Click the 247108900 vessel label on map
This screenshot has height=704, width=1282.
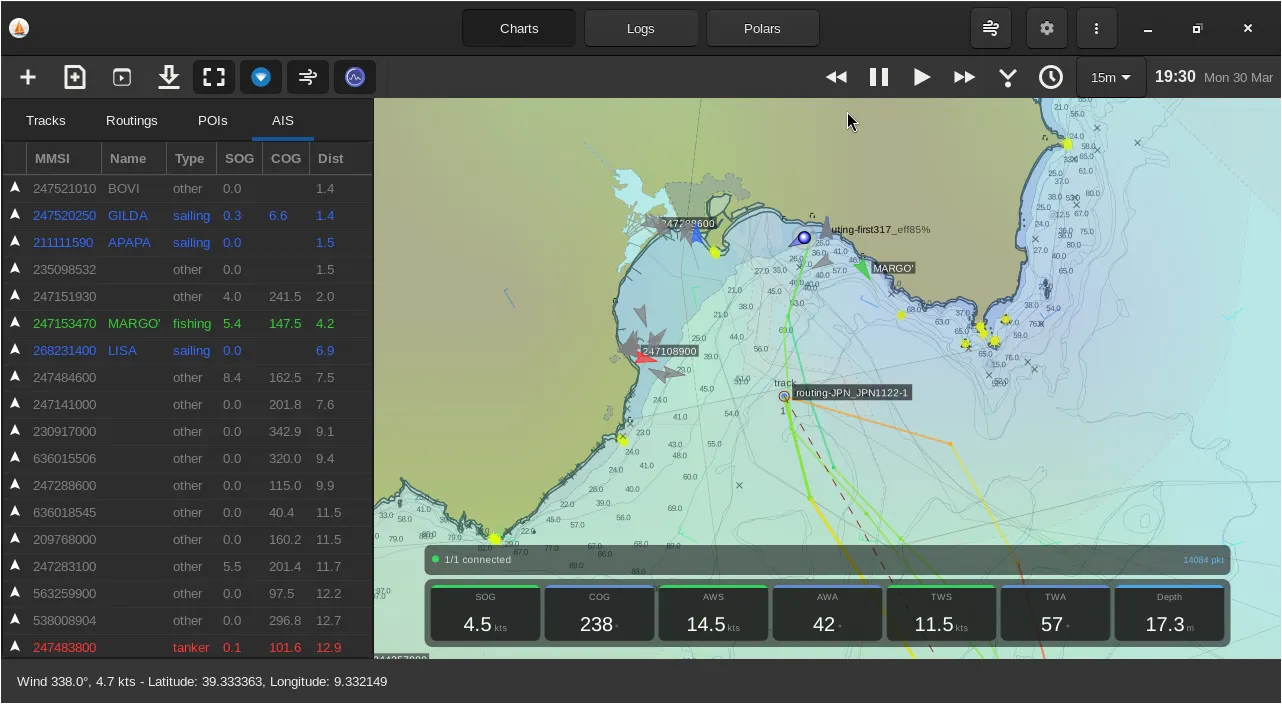(670, 351)
